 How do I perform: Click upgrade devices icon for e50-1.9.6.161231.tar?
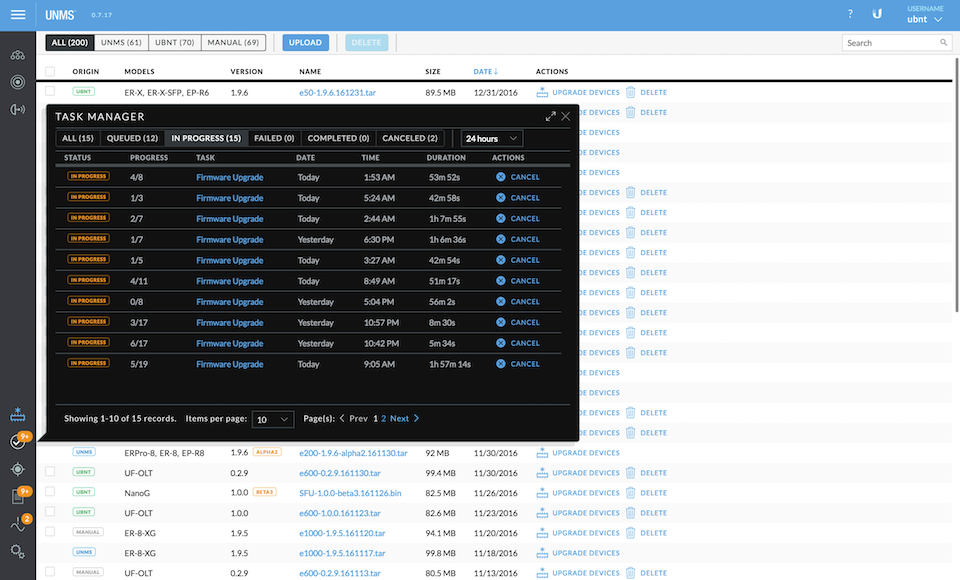click(x=542, y=92)
